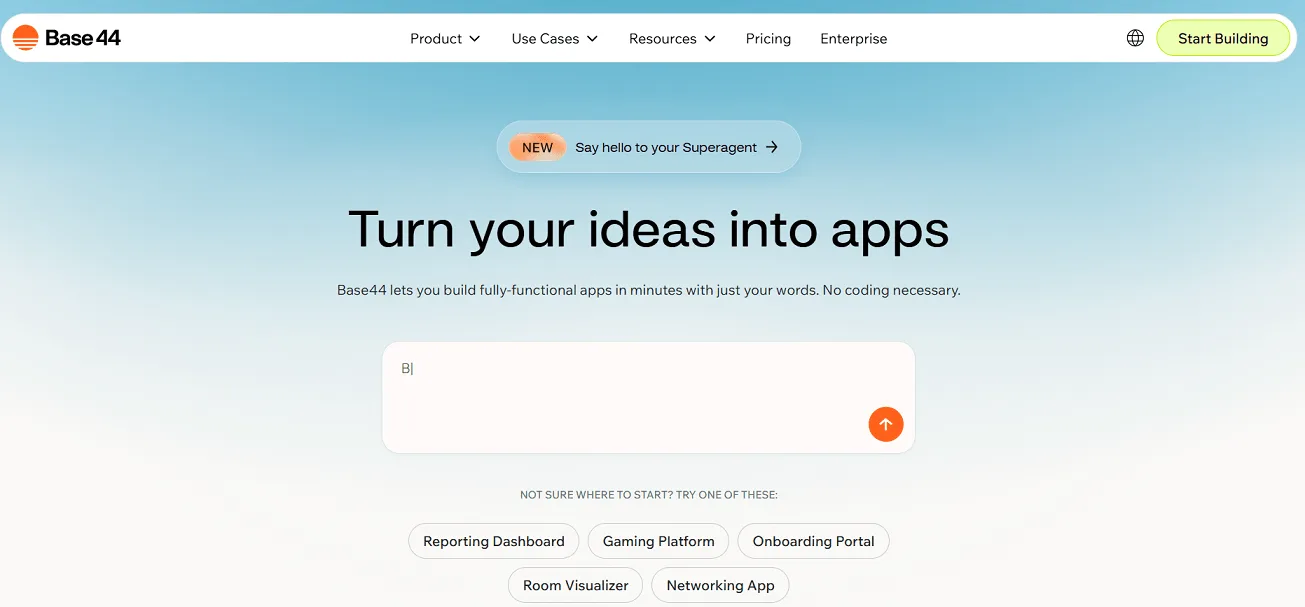Screen dimensions: 1305x607
Task: Select the Room Visualizer suggestion
Action: (576, 585)
